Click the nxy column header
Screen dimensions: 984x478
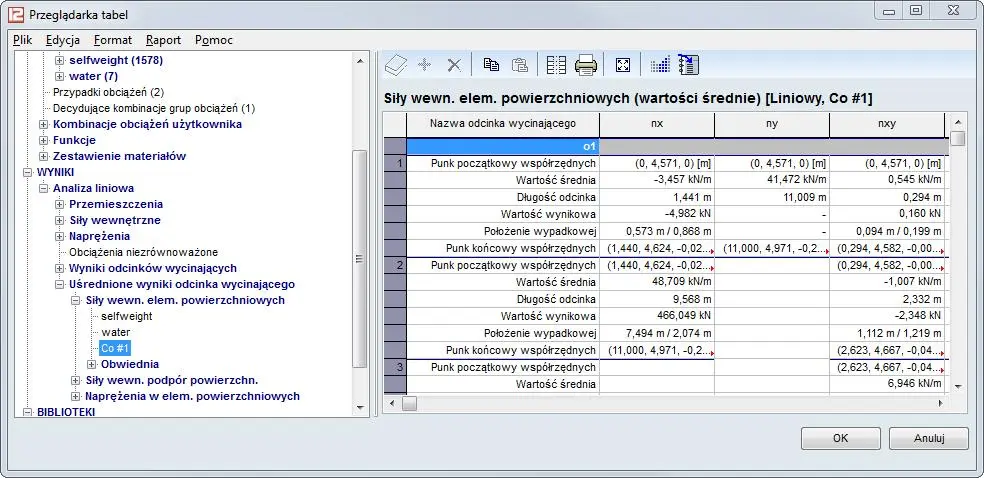tap(886, 124)
